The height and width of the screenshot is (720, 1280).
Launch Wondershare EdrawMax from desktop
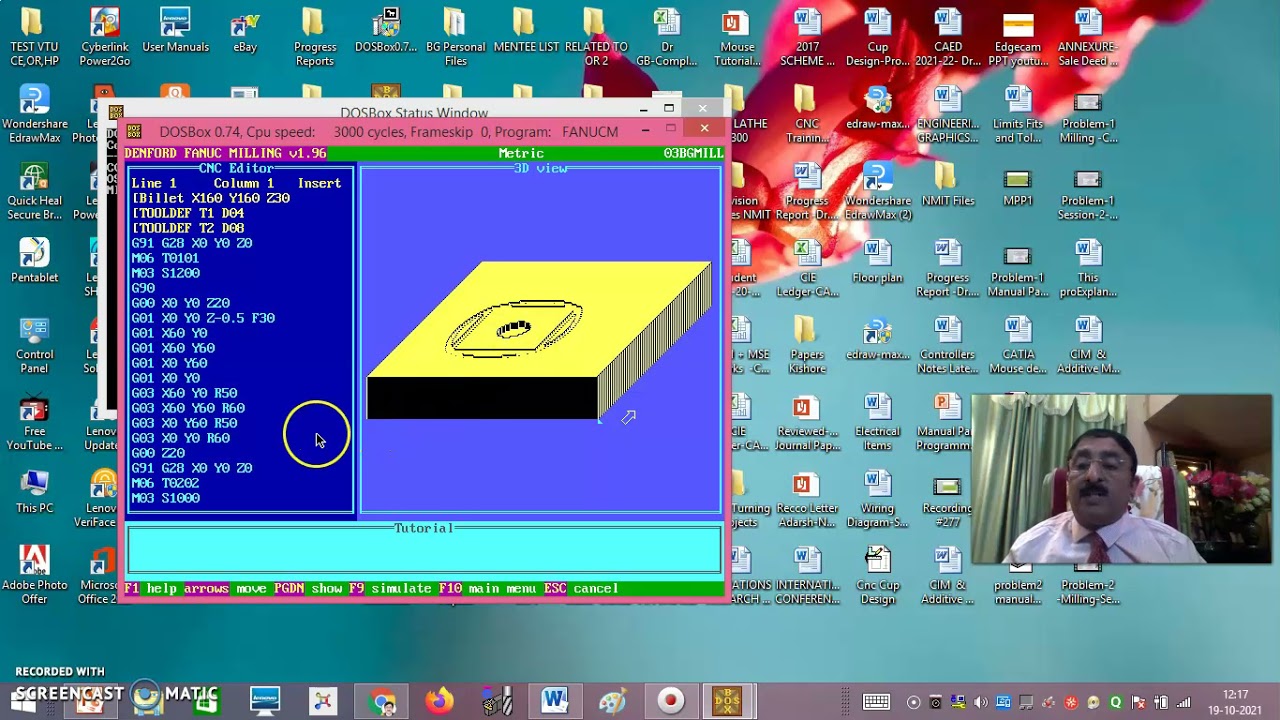[x=34, y=114]
